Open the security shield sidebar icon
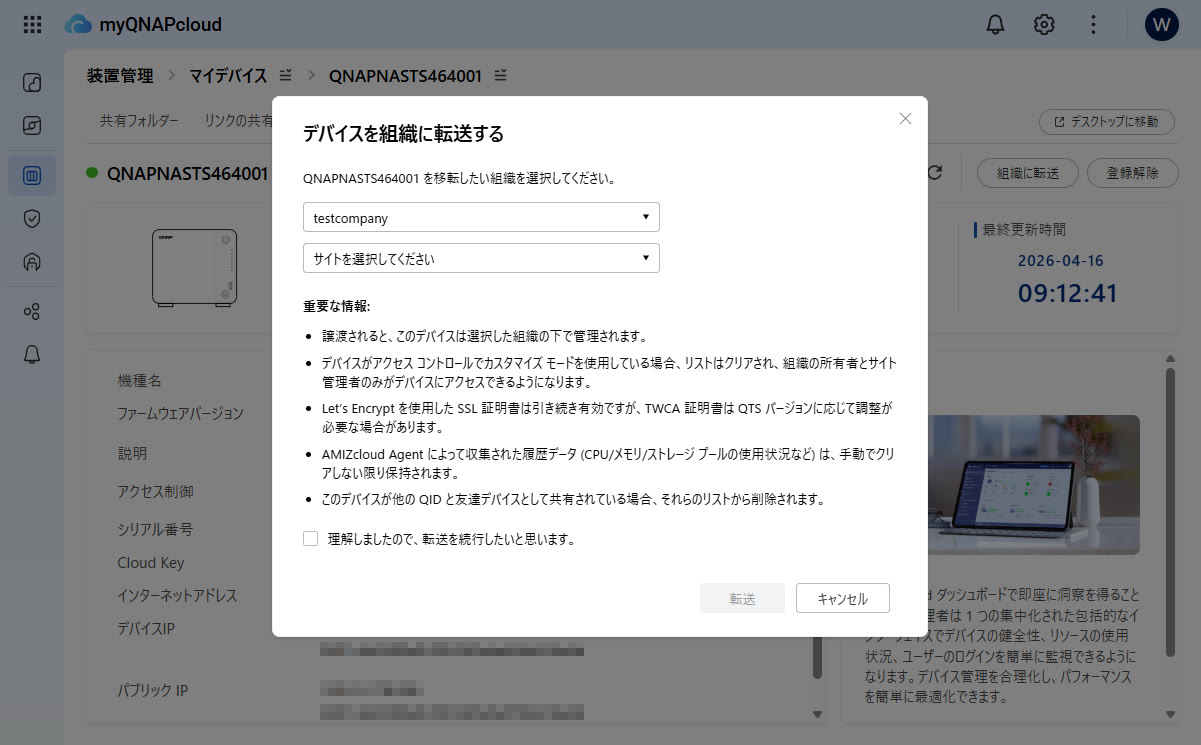1201x745 pixels. tap(32, 218)
